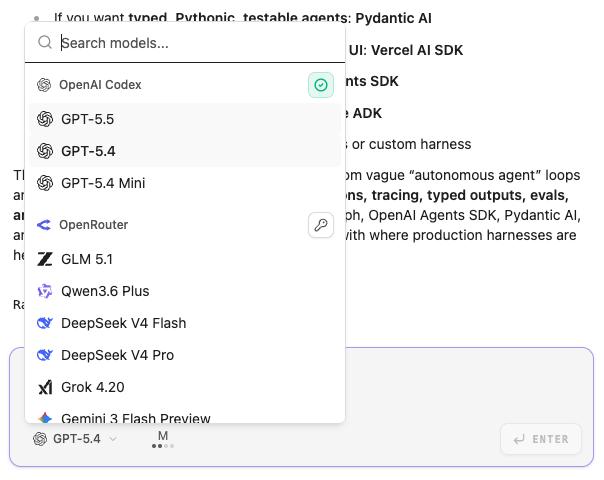Click the M reasoning effort level indicator
The height and width of the screenshot is (480, 604).
[x=163, y=439]
